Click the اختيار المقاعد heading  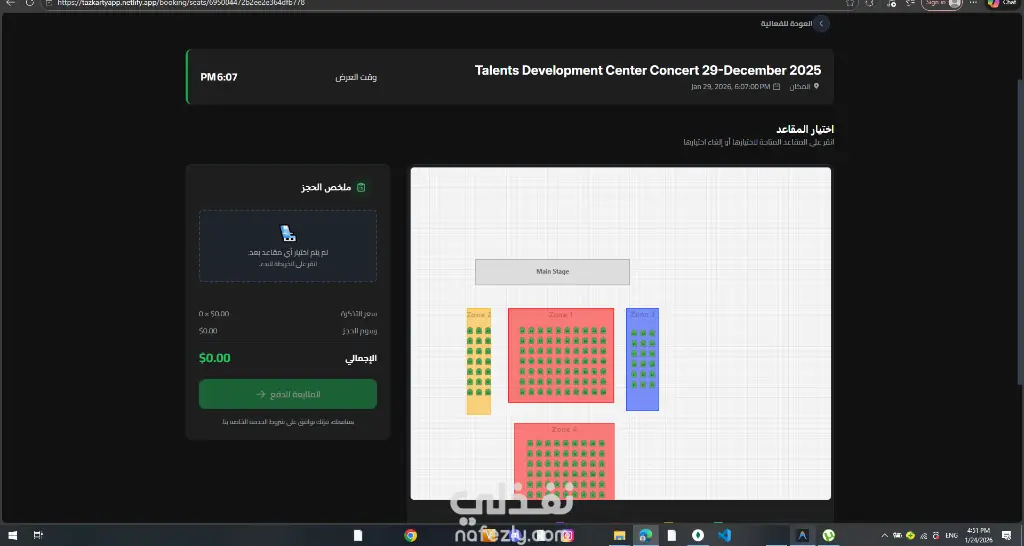805,129
